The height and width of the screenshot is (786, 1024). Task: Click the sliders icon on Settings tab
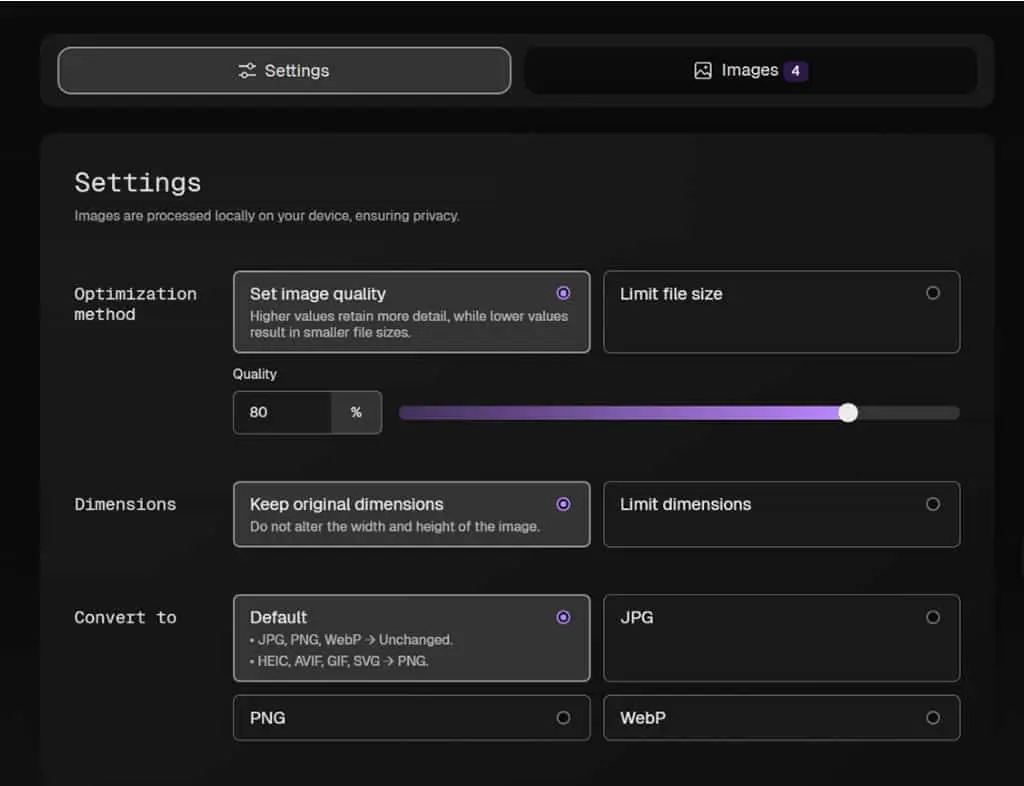coord(247,71)
